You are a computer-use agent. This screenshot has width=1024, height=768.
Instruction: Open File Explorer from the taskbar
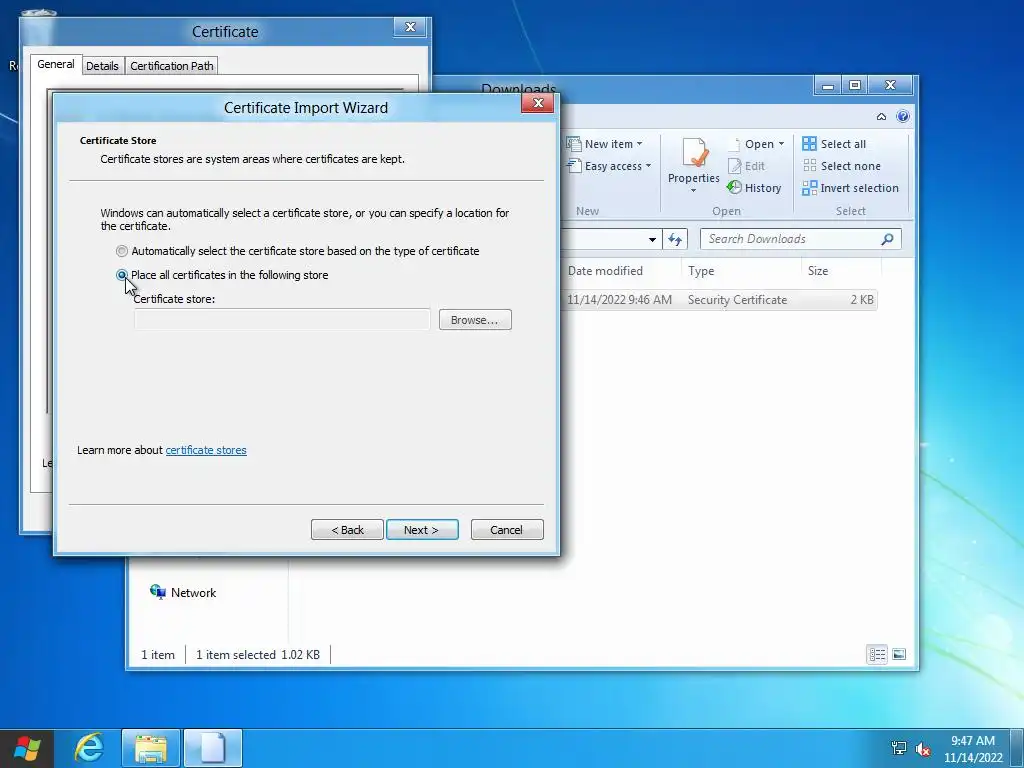pos(151,748)
